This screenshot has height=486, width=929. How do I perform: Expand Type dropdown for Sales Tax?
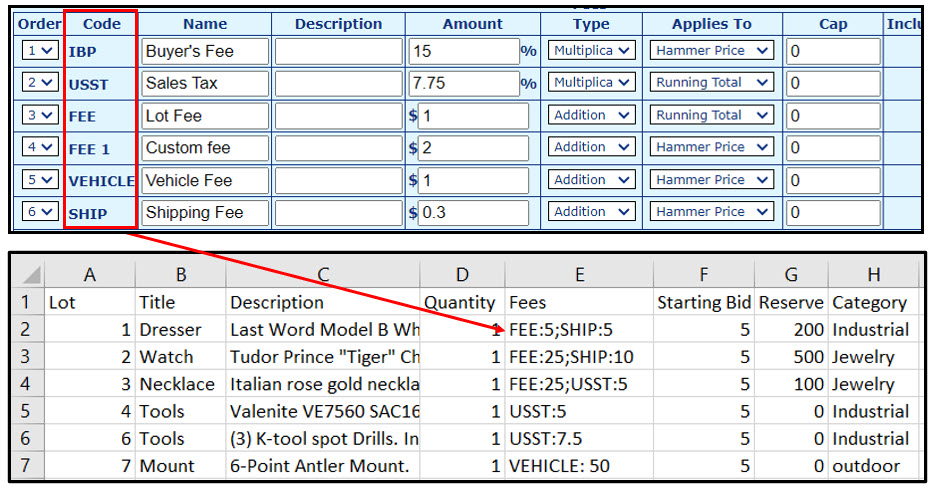[x=591, y=82]
